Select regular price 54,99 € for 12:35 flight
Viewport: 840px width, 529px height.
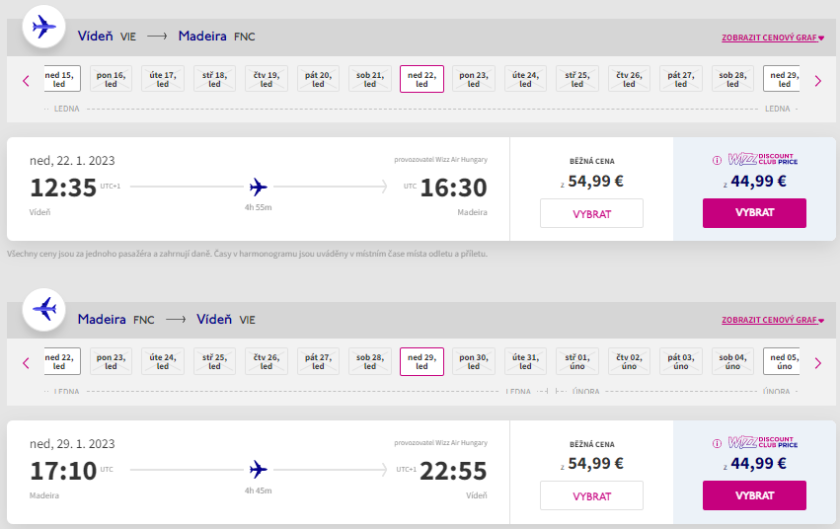click(591, 214)
